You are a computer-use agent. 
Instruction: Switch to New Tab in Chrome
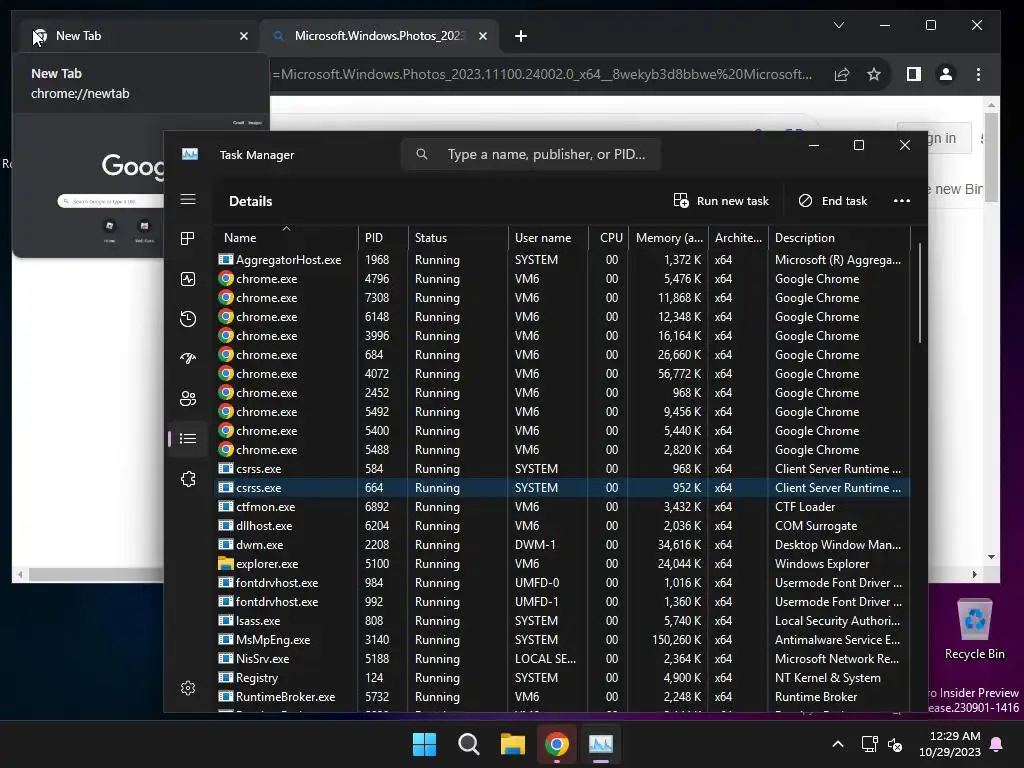pos(139,36)
